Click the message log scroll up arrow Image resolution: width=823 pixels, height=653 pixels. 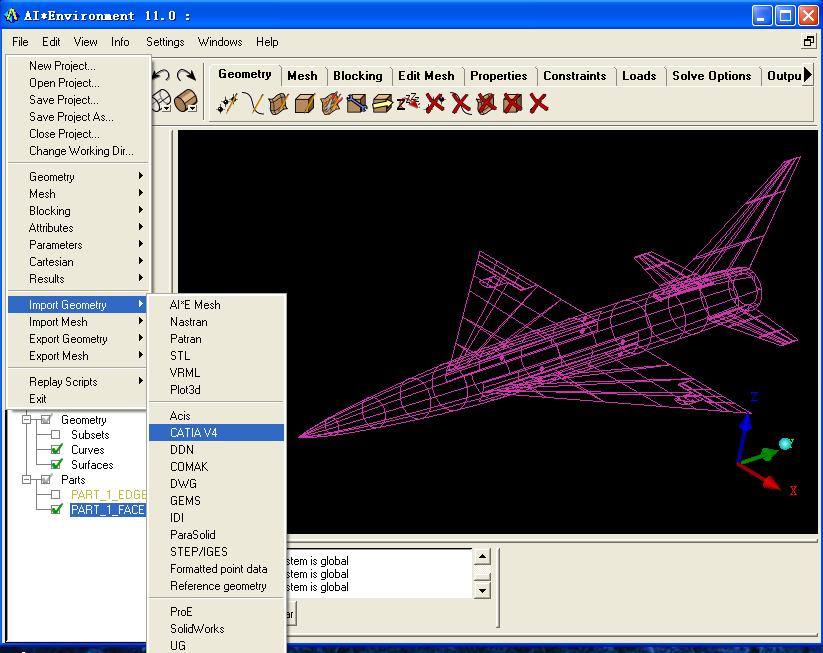pyautogui.click(x=482, y=556)
